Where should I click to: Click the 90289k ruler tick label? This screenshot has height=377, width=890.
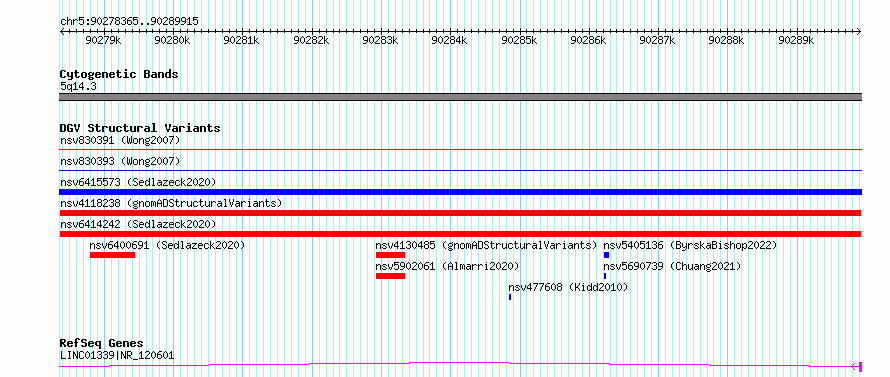[x=796, y=40]
